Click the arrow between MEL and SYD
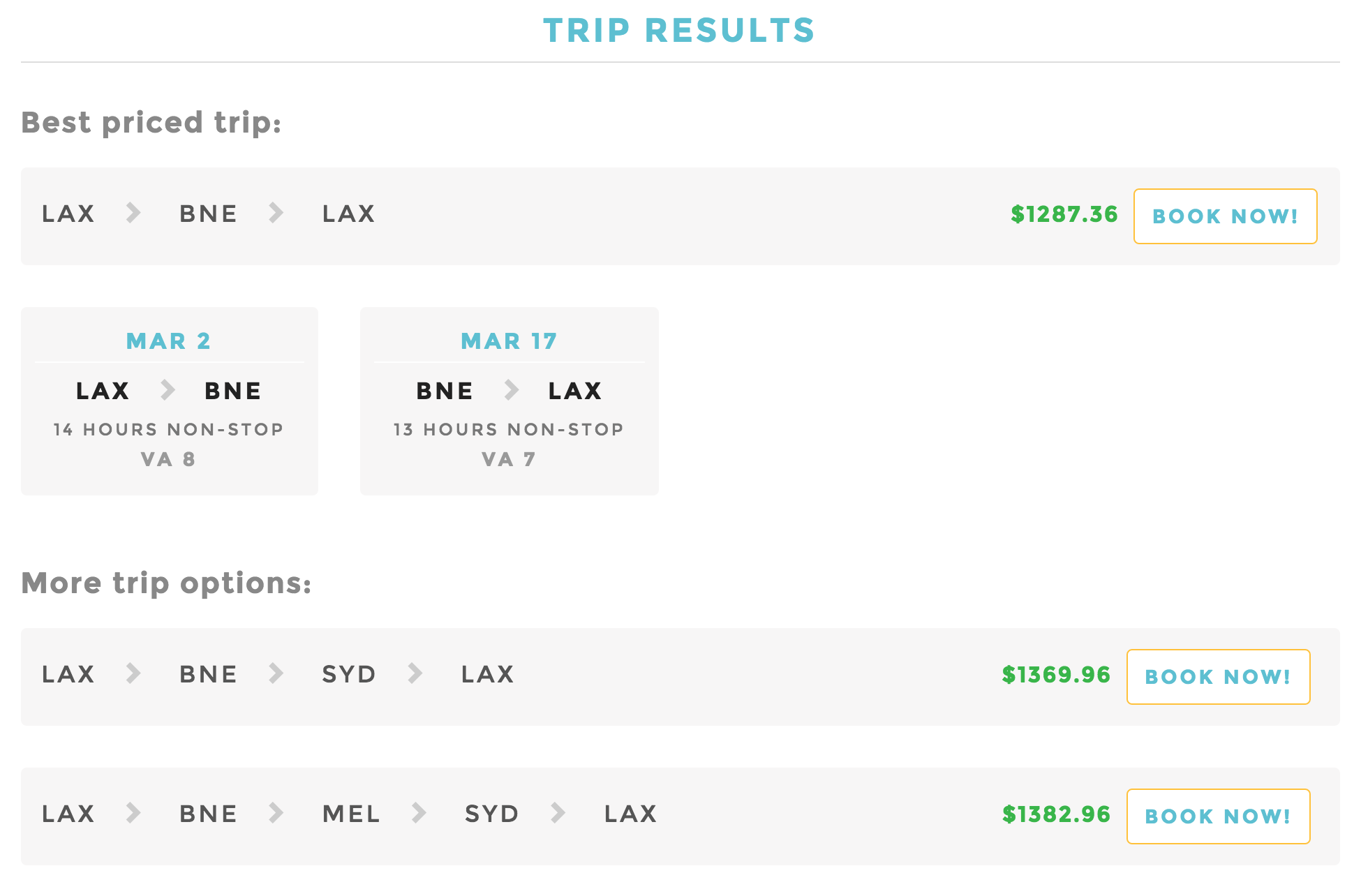The width and height of the screenshot is (1361, 896). [419, 813]
